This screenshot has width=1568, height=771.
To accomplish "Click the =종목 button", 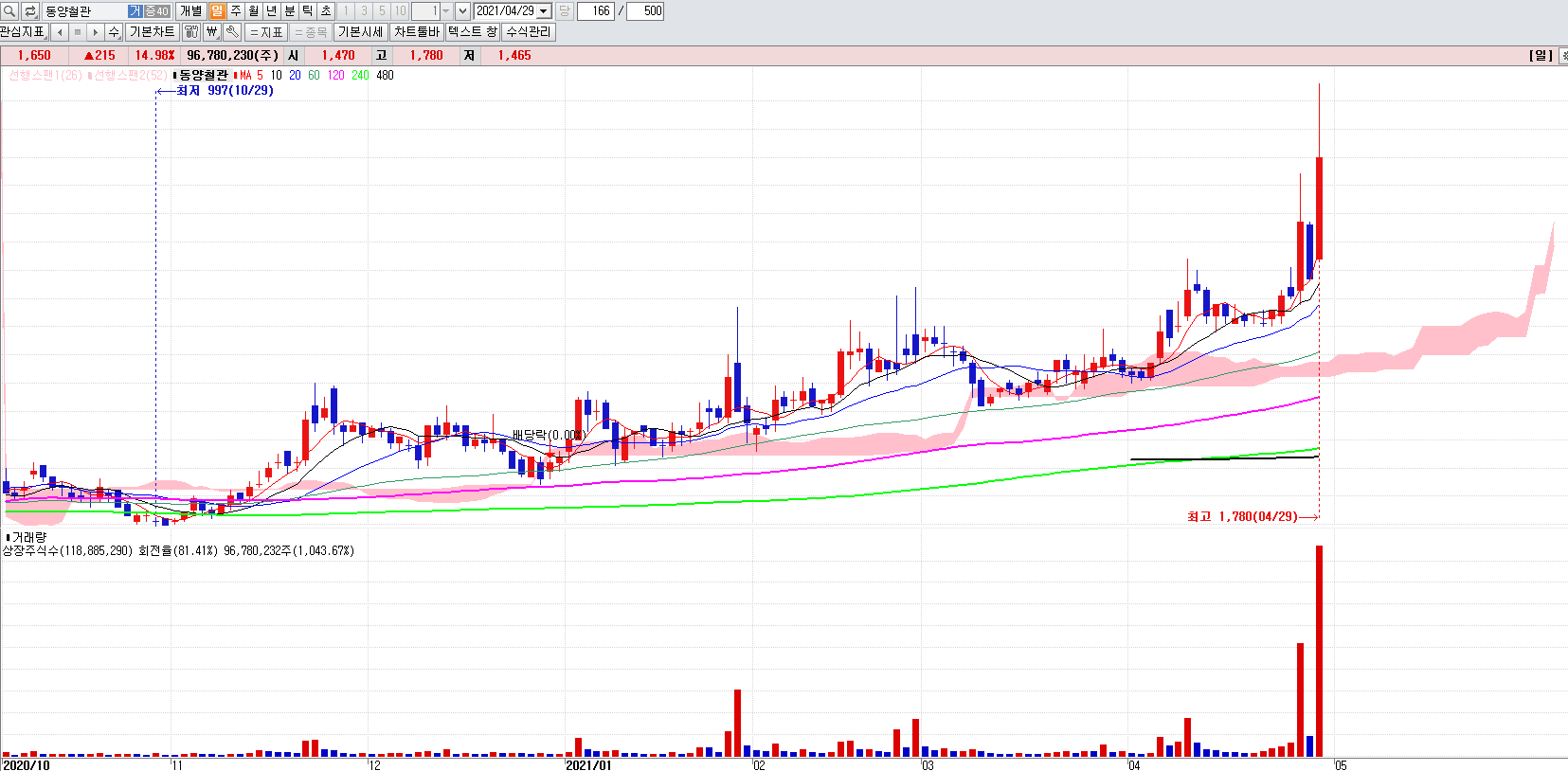I will coord(311,32).
